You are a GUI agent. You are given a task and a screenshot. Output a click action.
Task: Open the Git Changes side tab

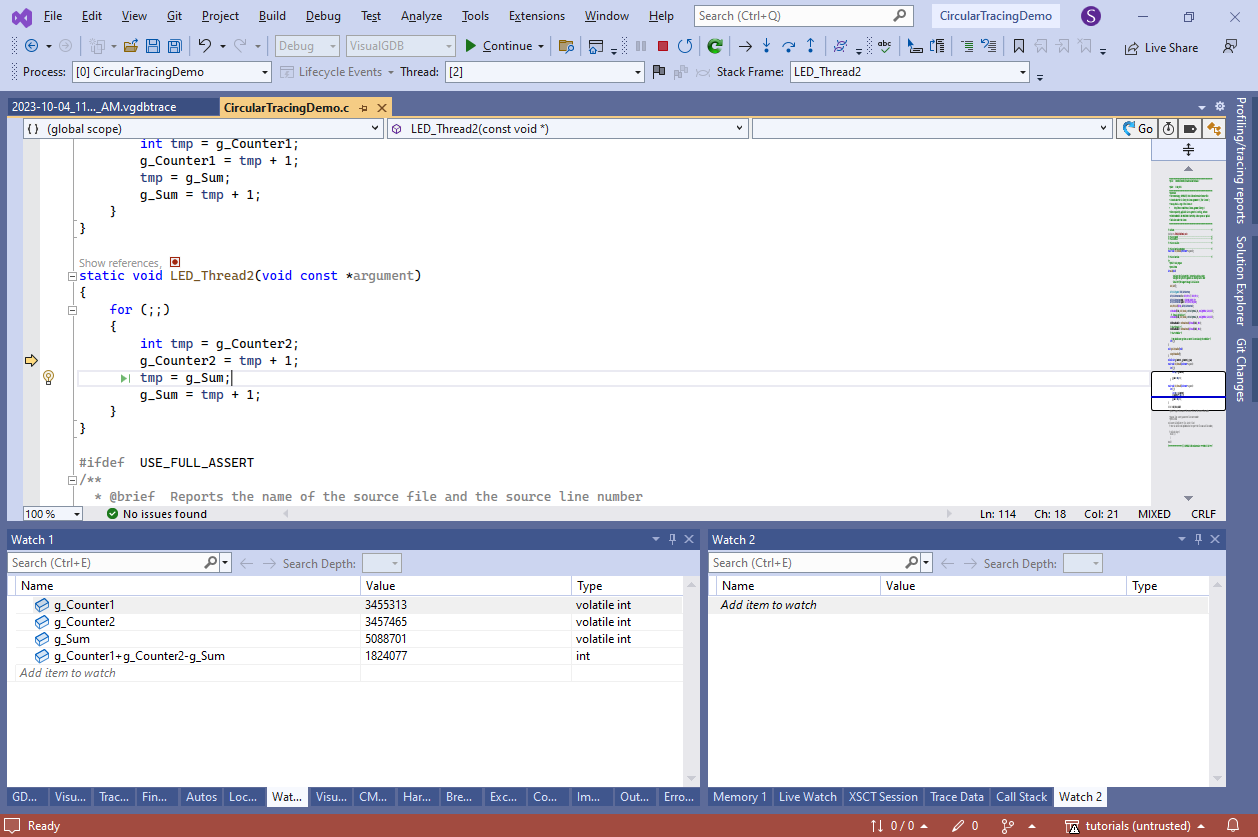click(1241, 370)
